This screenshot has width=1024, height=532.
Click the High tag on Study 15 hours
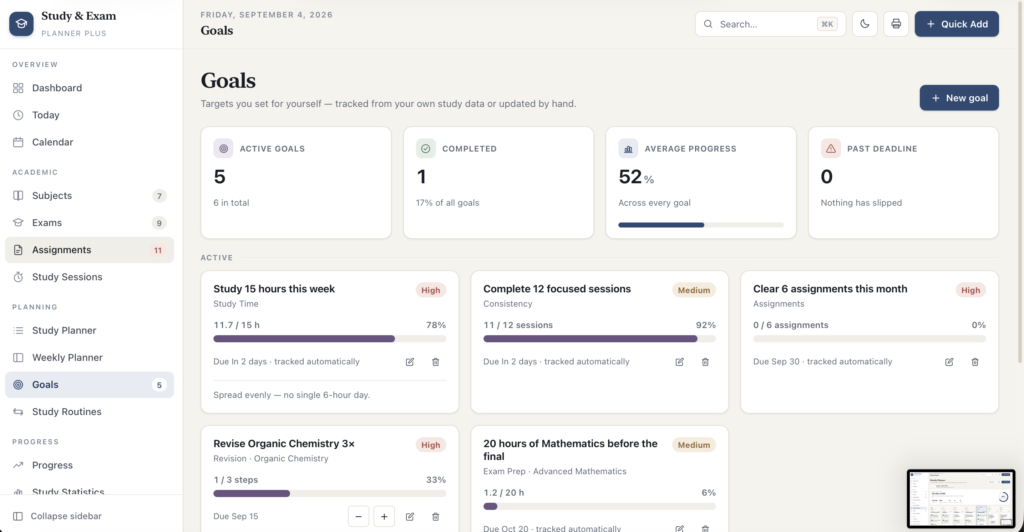(430, 290)
